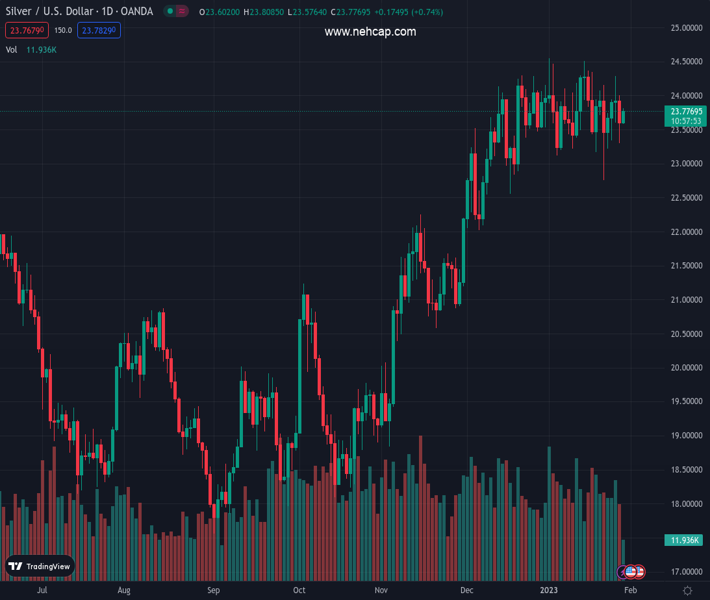Screen dimensions: 710x600
Task: Click the volume value tag 11.936K
Action: pyautogui.click(x=685, y=540)
